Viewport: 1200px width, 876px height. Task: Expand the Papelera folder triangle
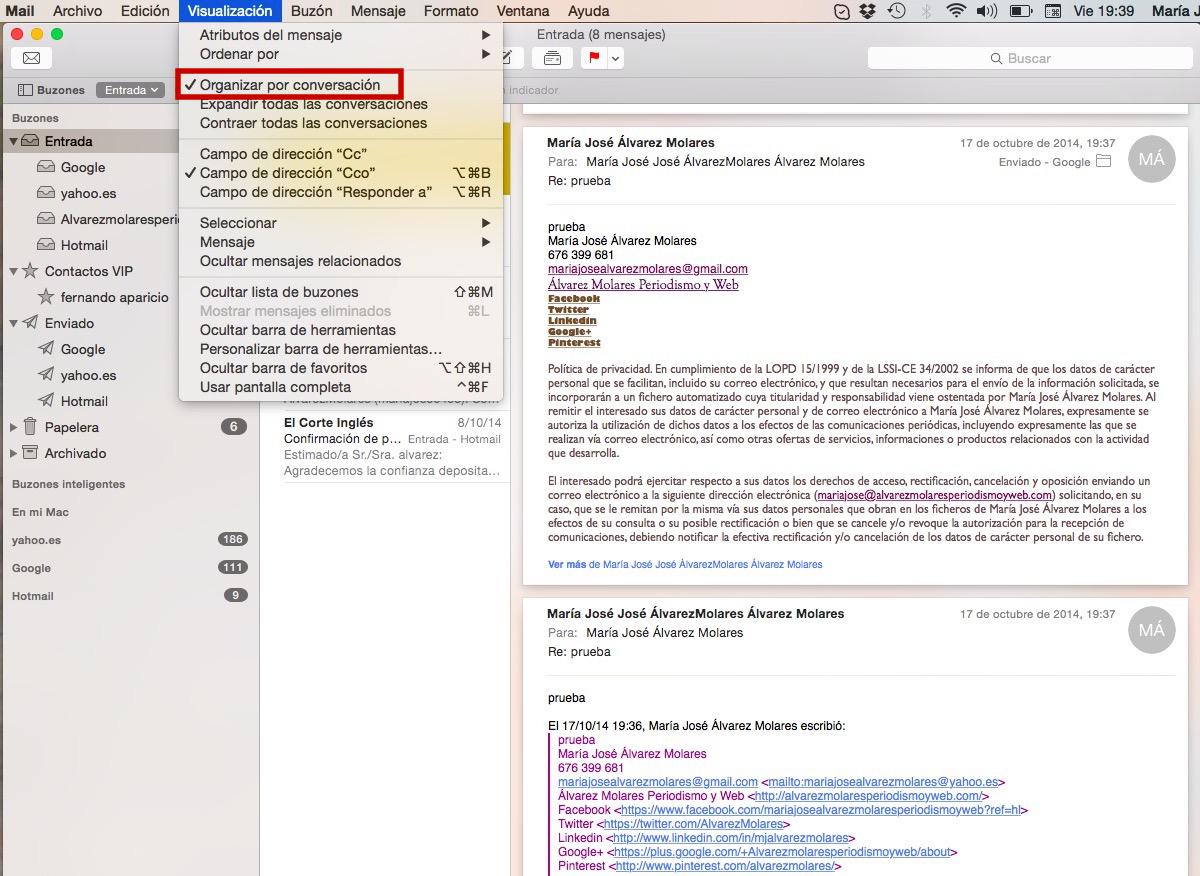14,427
